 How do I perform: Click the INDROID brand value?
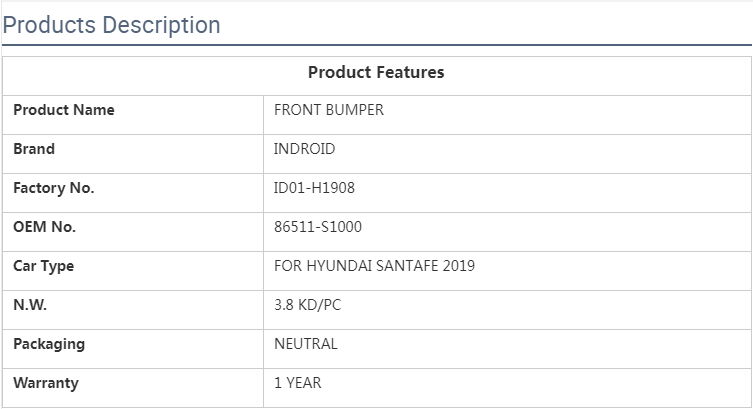point(304,149)
